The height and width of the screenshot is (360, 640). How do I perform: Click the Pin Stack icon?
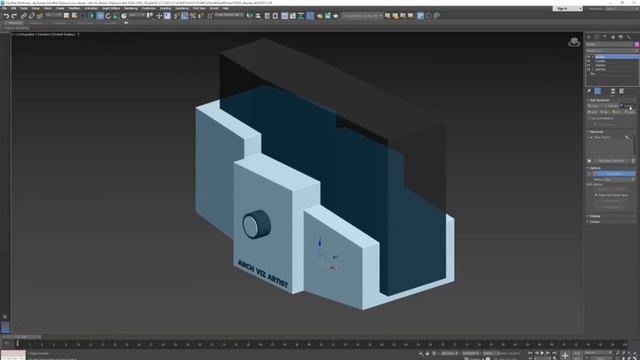[589, 91]
